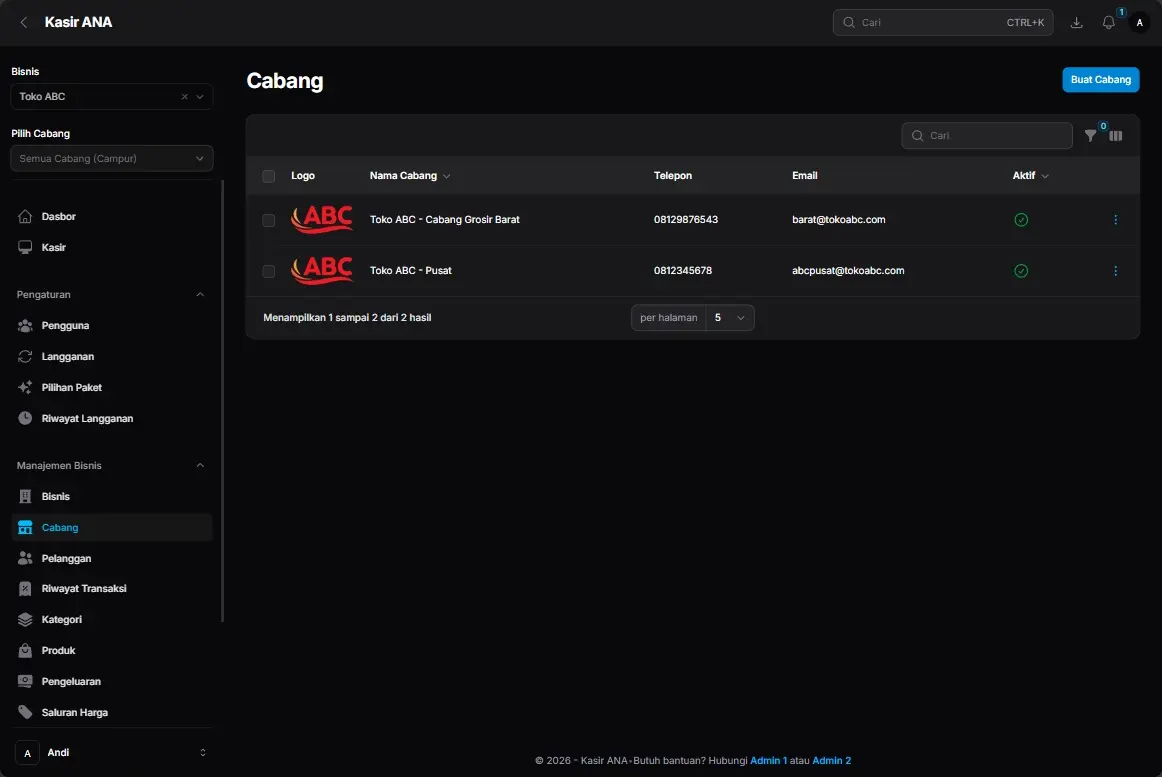
Task: Sort by Aktif column
Action: coord(1031,176)
